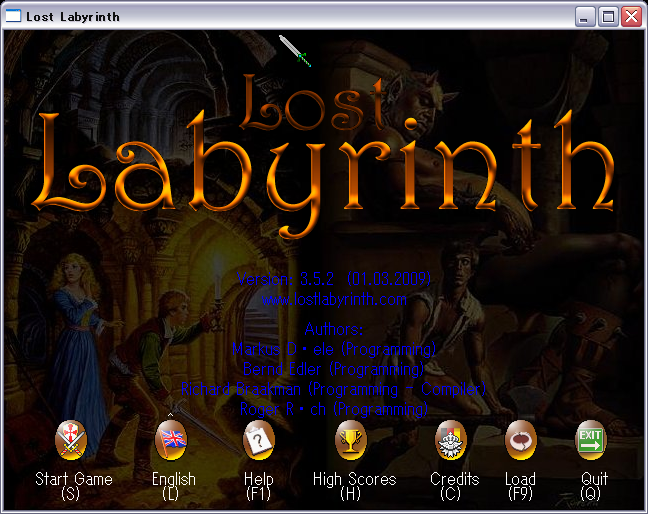Click the English language British flag icon
This screenshot has height=514, width=648.
click(171, 440)
